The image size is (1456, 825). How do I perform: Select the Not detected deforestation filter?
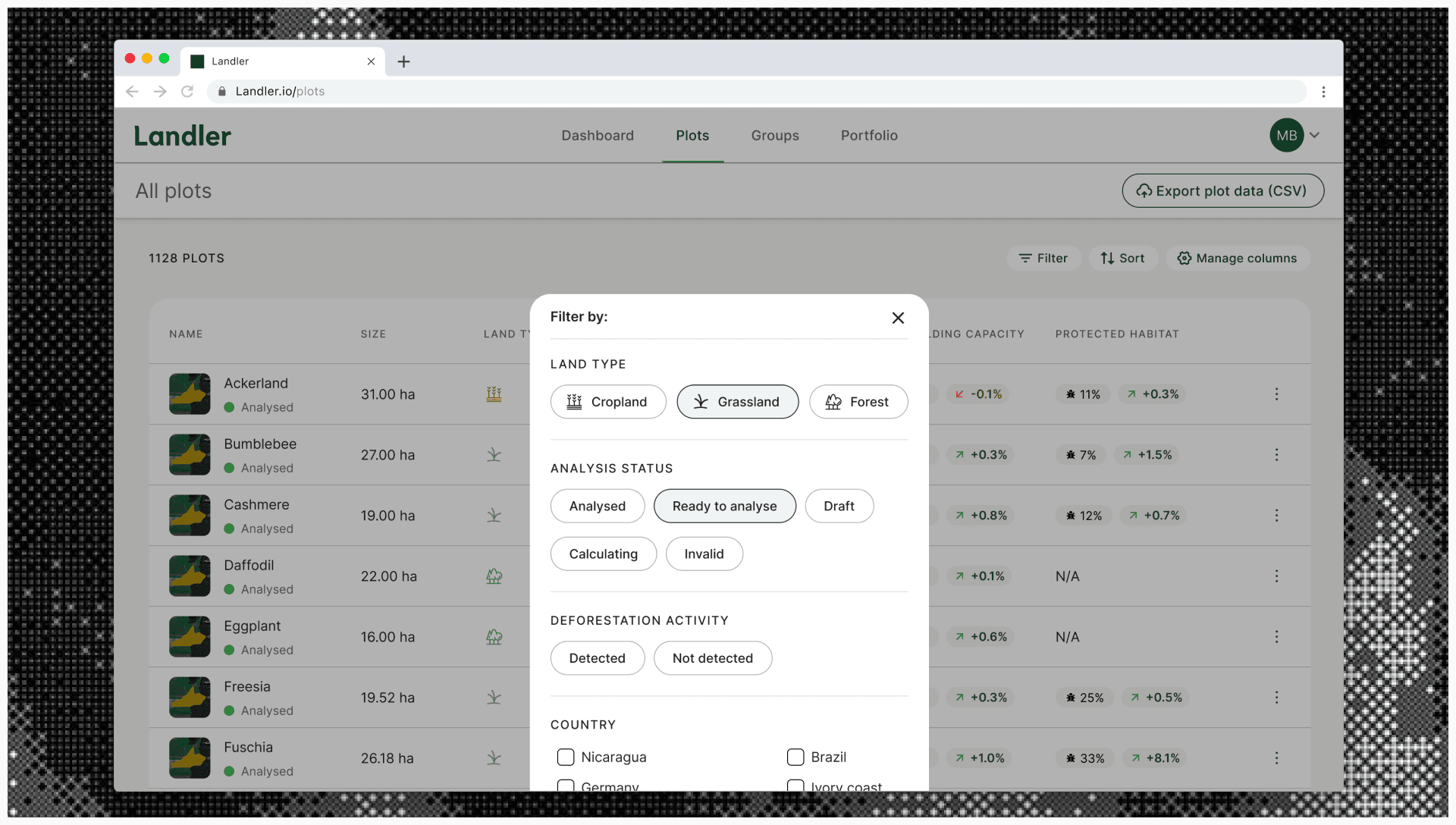coord(712,658)
